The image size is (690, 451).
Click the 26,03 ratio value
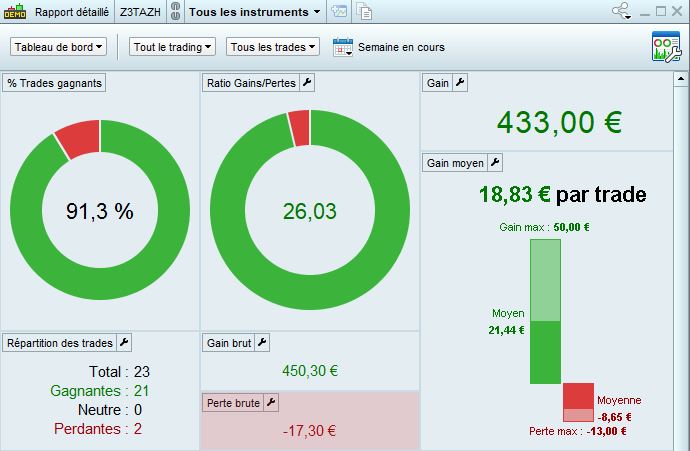[310, 211]
